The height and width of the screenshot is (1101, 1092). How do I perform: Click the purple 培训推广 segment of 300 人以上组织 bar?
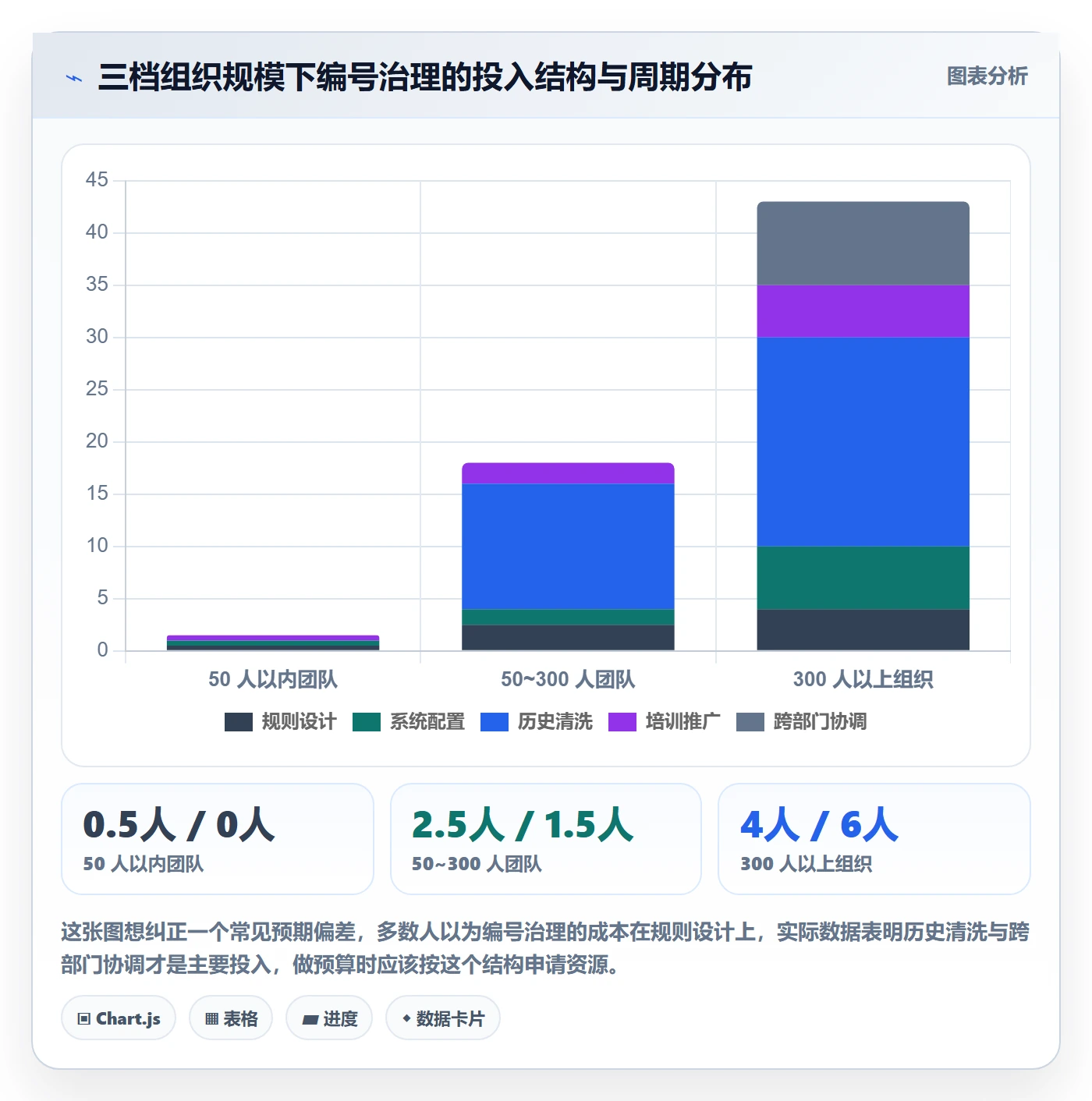pyautogui.click(x=863, y=311)
